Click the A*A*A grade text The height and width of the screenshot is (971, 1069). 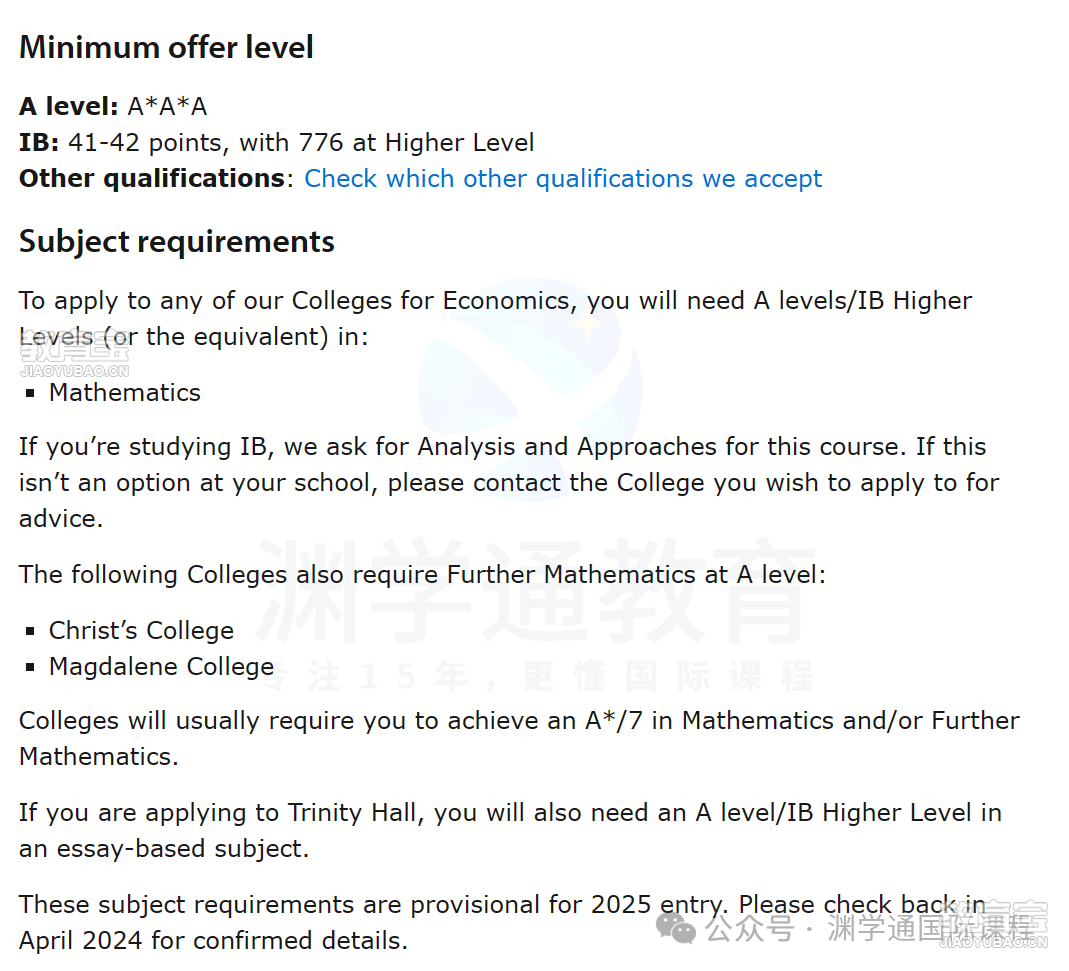click(167, 106)
